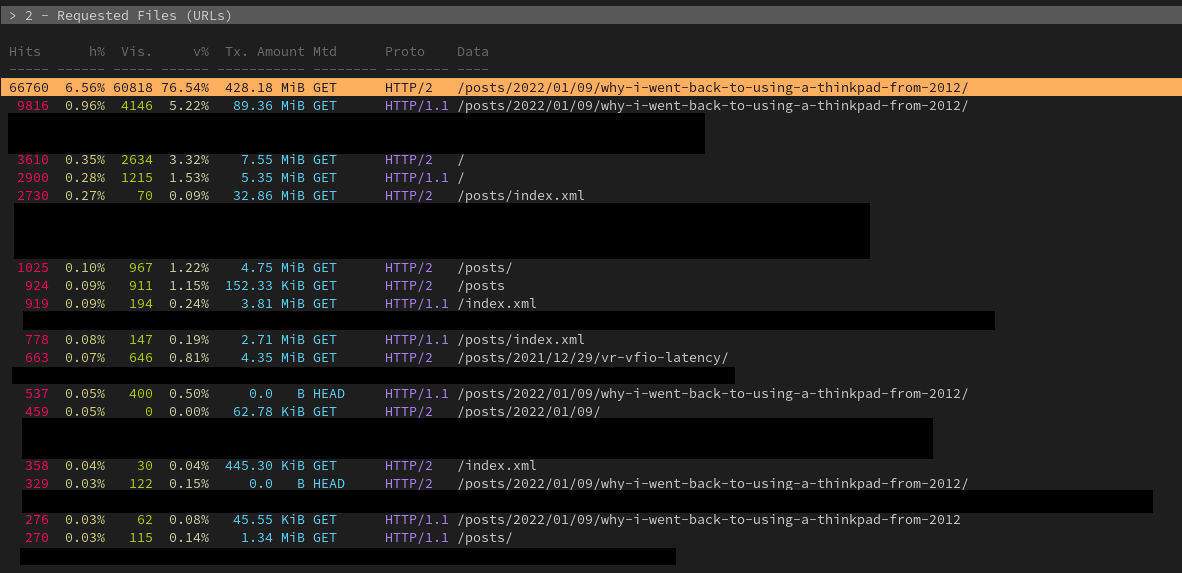Select the /posts/ row with 1025 hits
This screenshot has width=1182, height=573.
coord(484,267)
